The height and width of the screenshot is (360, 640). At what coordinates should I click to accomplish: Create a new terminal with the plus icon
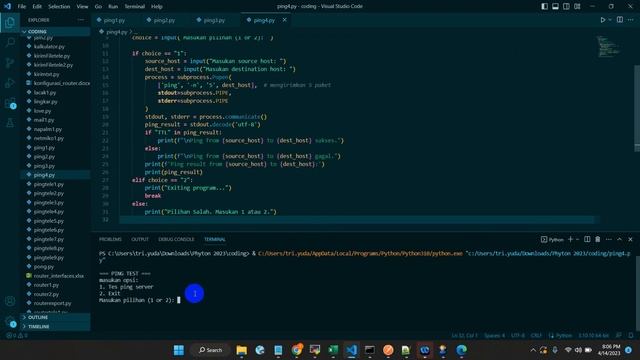570,239
